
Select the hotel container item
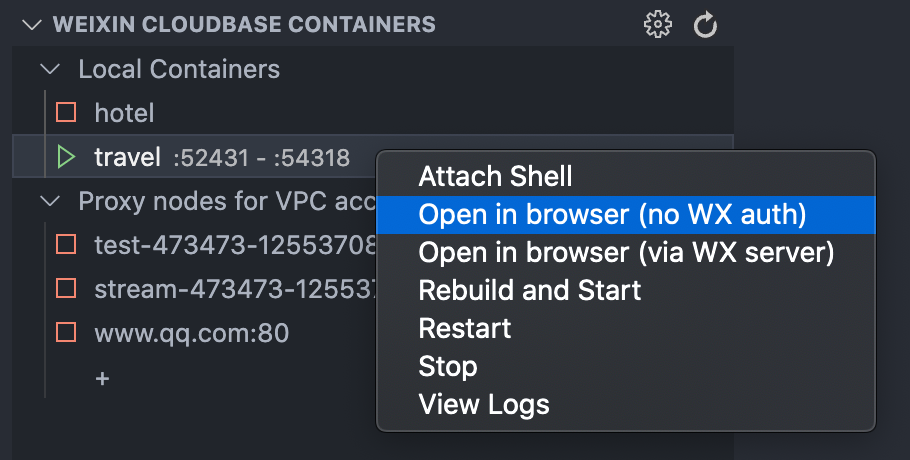coord(124,112)
